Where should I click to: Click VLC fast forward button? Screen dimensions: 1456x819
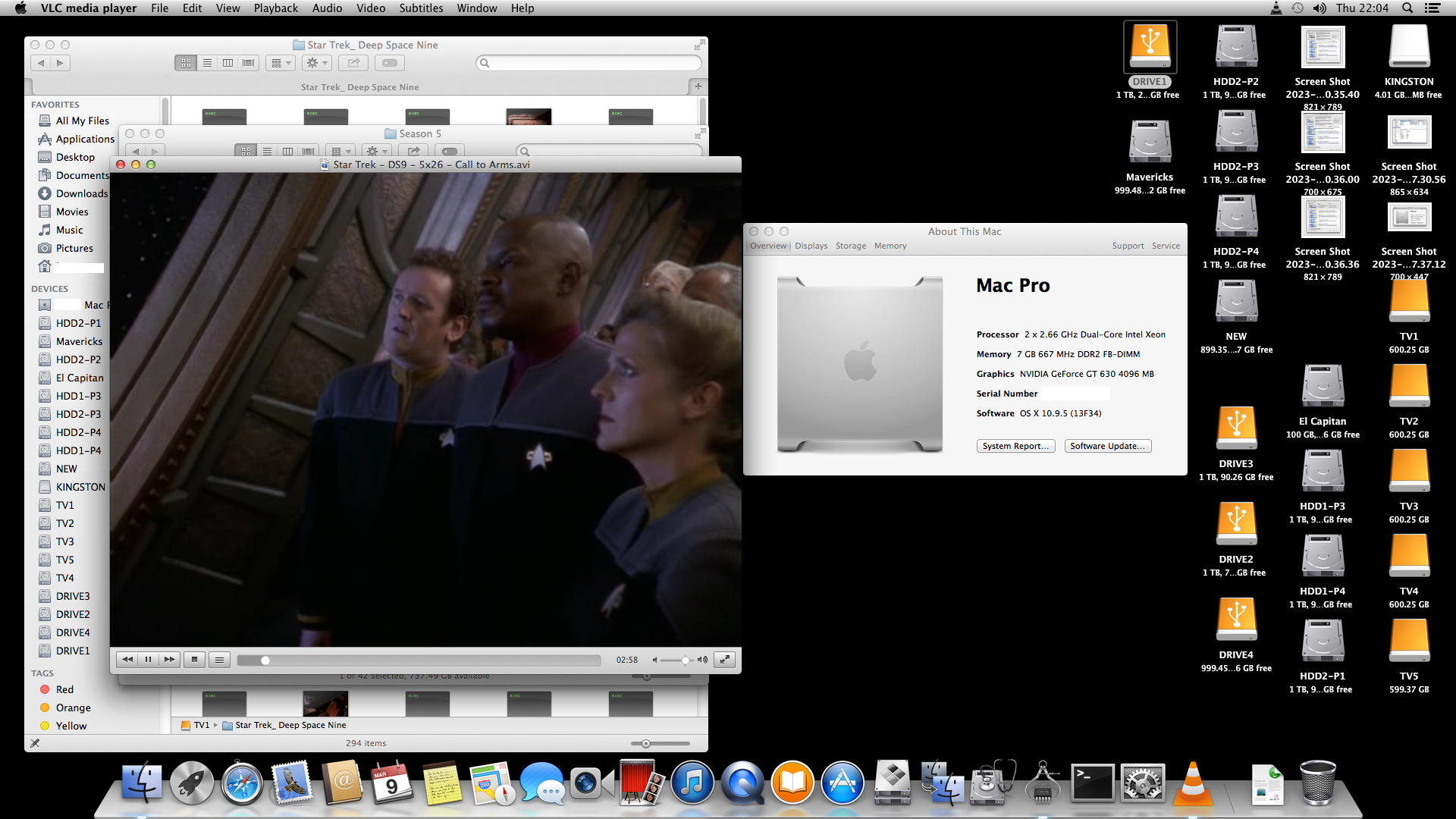(170, 660)
